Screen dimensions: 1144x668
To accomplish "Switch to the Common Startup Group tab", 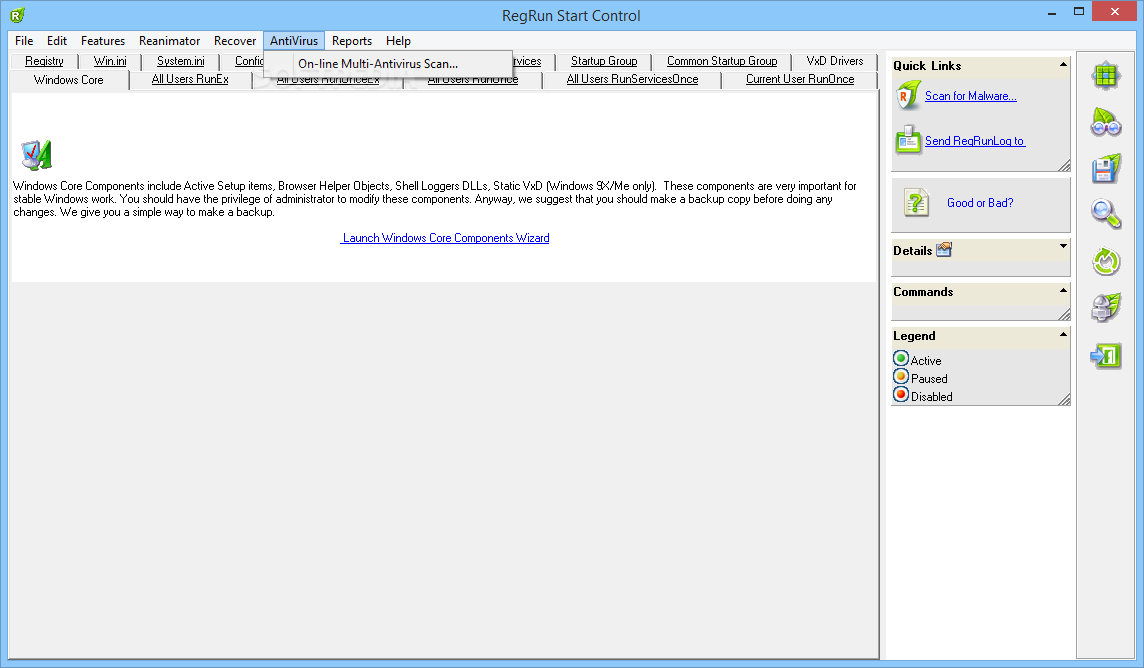I will coord(722,61).
